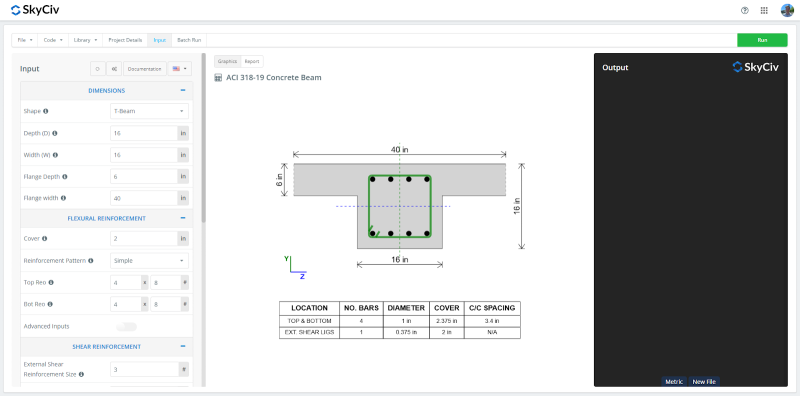
Task: Click the green Run button
Action: point(762,40)
